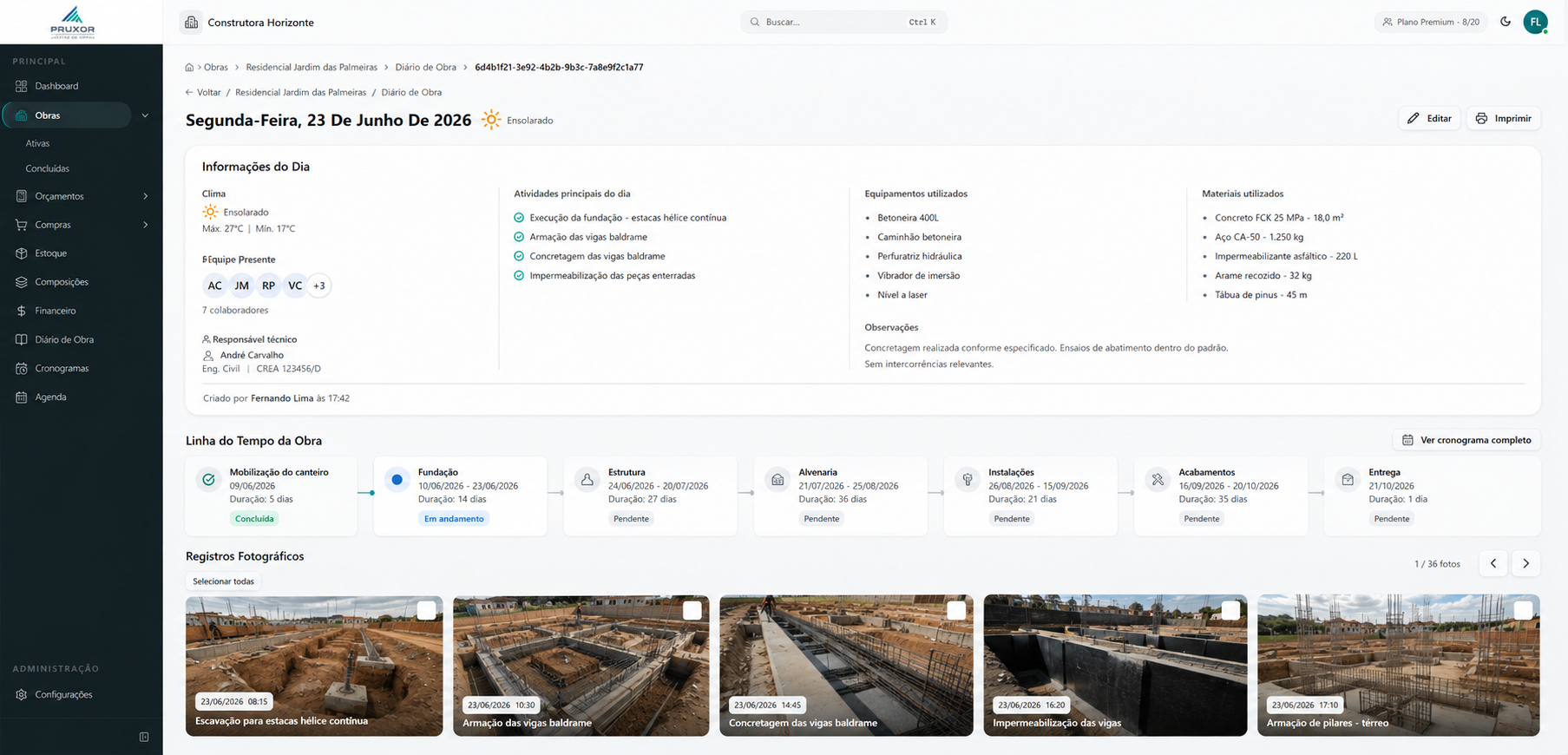Click the Orçamentos sidebar icon
This screenshot has height=755, width=1568.
(x=22, y=196)
